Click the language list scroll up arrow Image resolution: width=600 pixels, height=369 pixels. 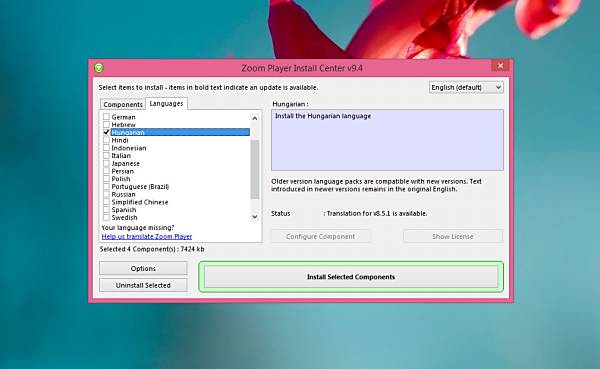(255, 118)
